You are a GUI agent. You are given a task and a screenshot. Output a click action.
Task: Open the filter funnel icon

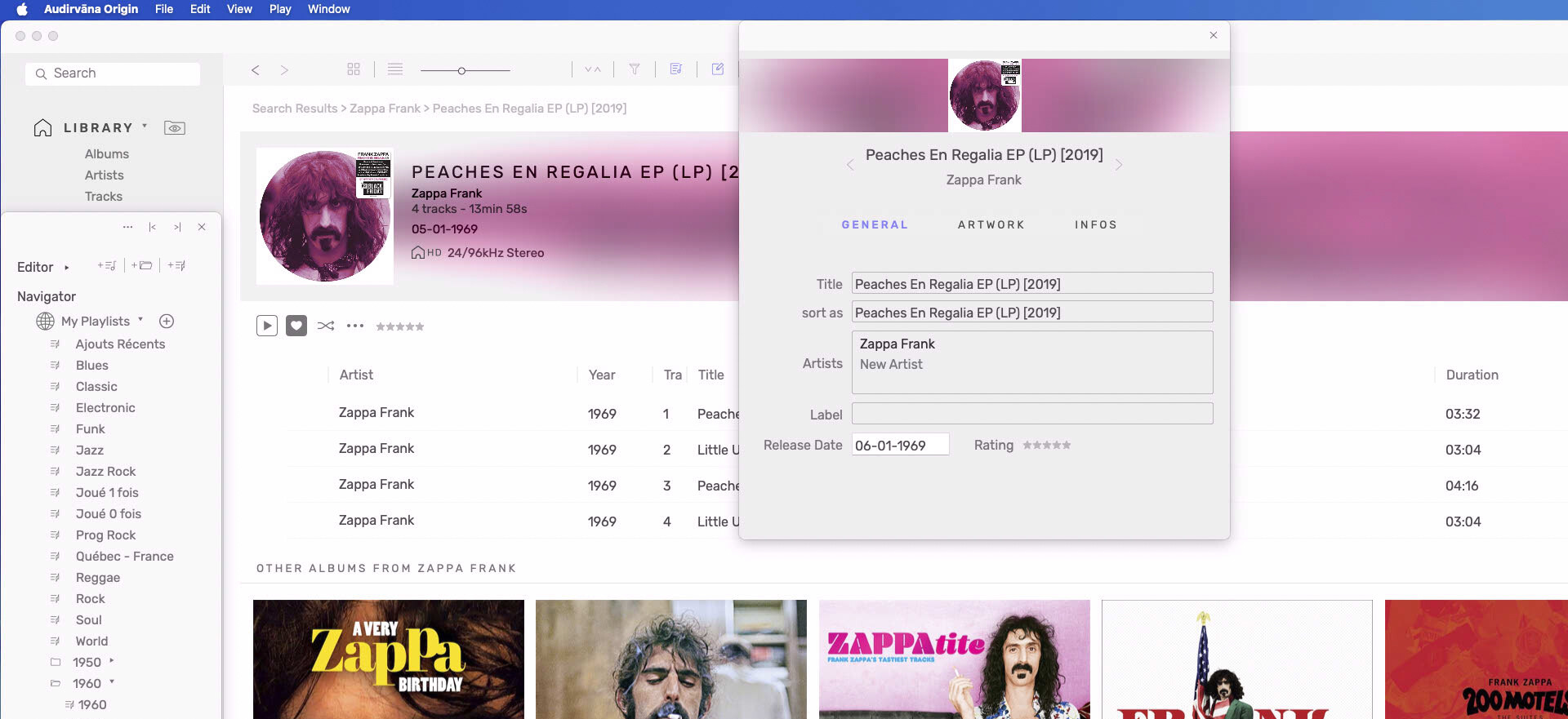[x=635, y=69]
